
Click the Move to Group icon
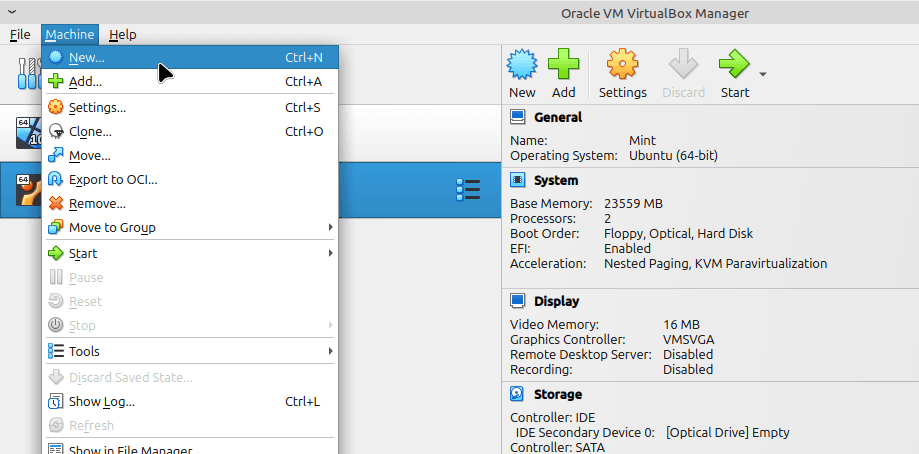56,227
